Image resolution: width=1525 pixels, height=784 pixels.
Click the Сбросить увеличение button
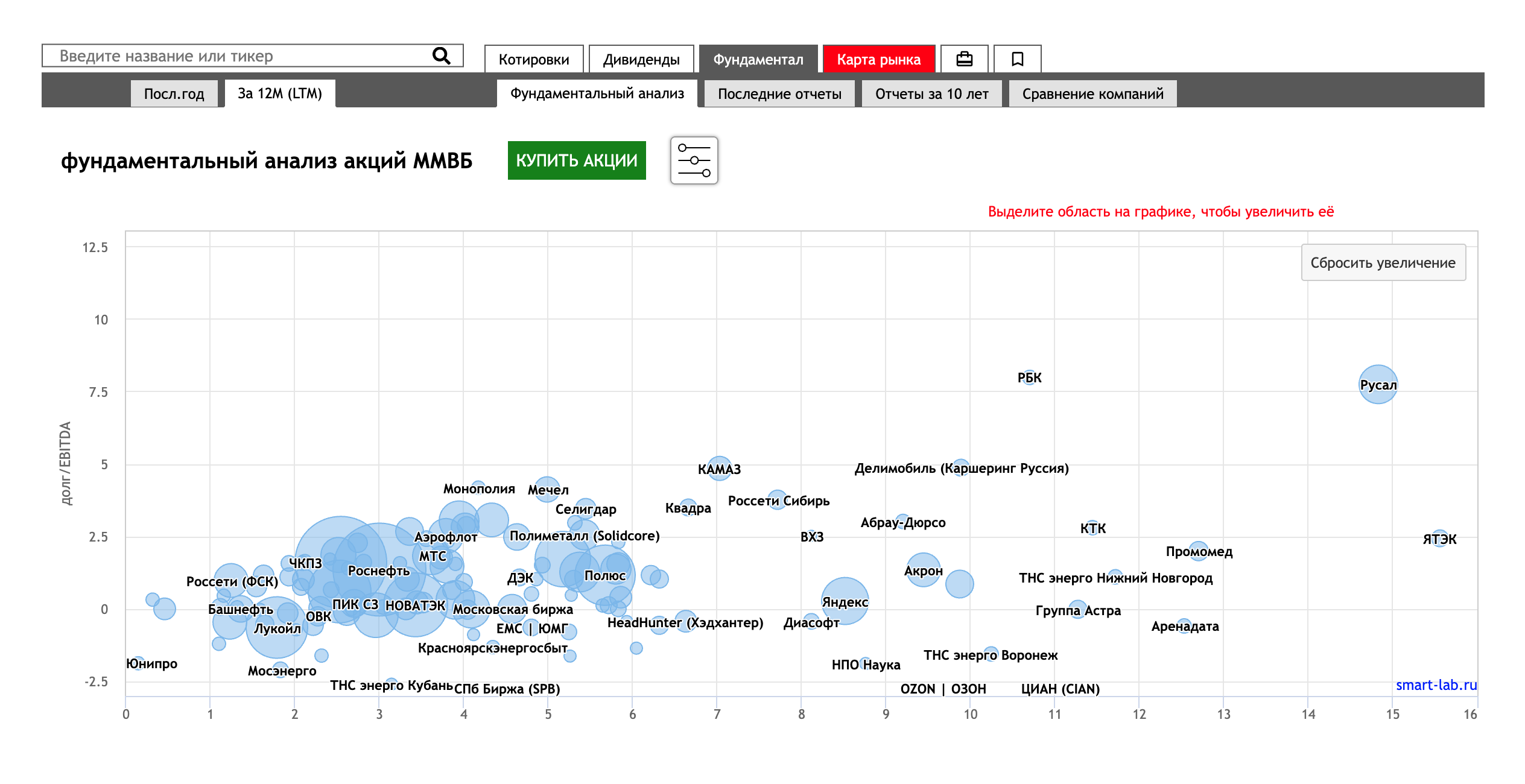click(x=1383, y=262)
